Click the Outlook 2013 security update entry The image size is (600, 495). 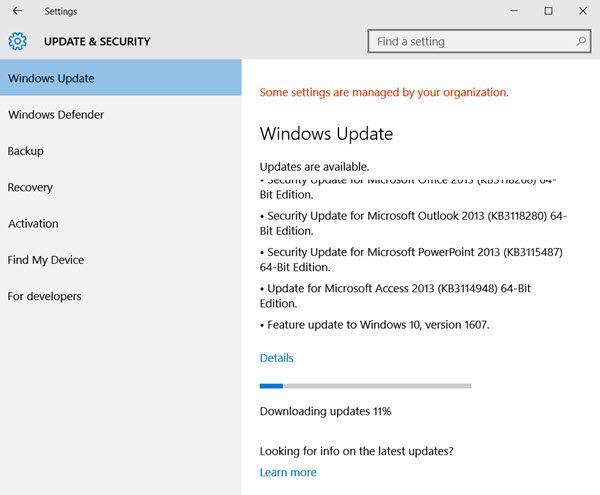coord(413,223)
